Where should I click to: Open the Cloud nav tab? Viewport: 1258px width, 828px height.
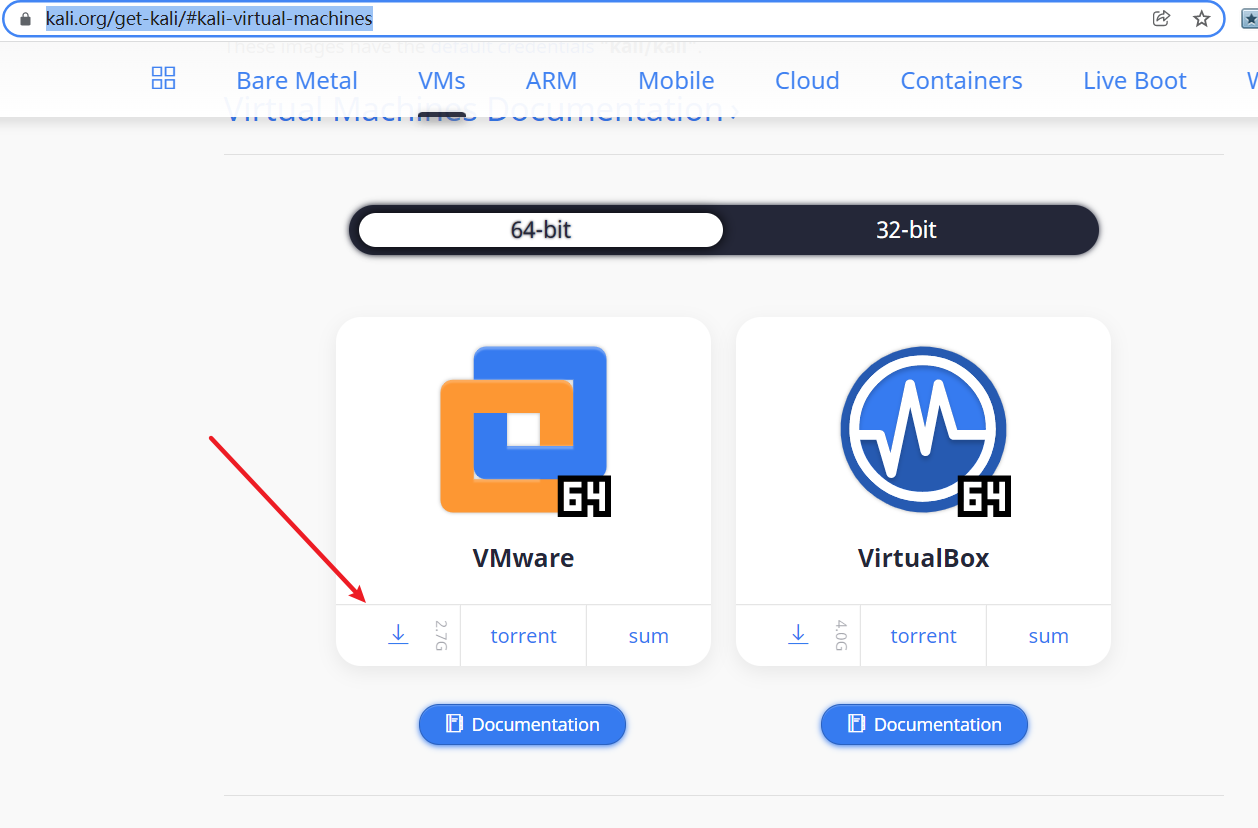pos(807,81)
